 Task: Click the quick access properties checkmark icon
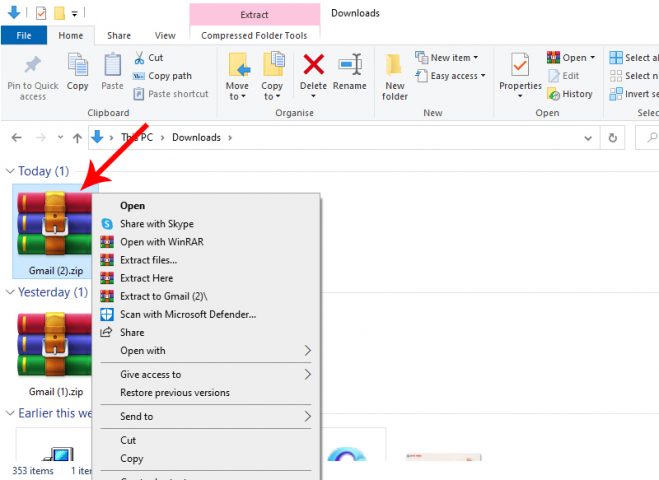pyautogui.click(x=41, y=13)
